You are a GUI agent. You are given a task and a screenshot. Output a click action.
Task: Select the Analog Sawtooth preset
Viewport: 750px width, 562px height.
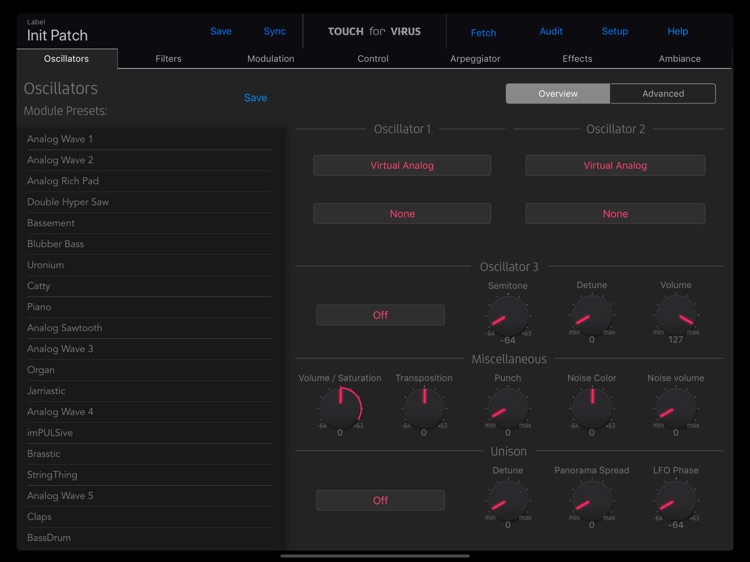click(149, 328)
